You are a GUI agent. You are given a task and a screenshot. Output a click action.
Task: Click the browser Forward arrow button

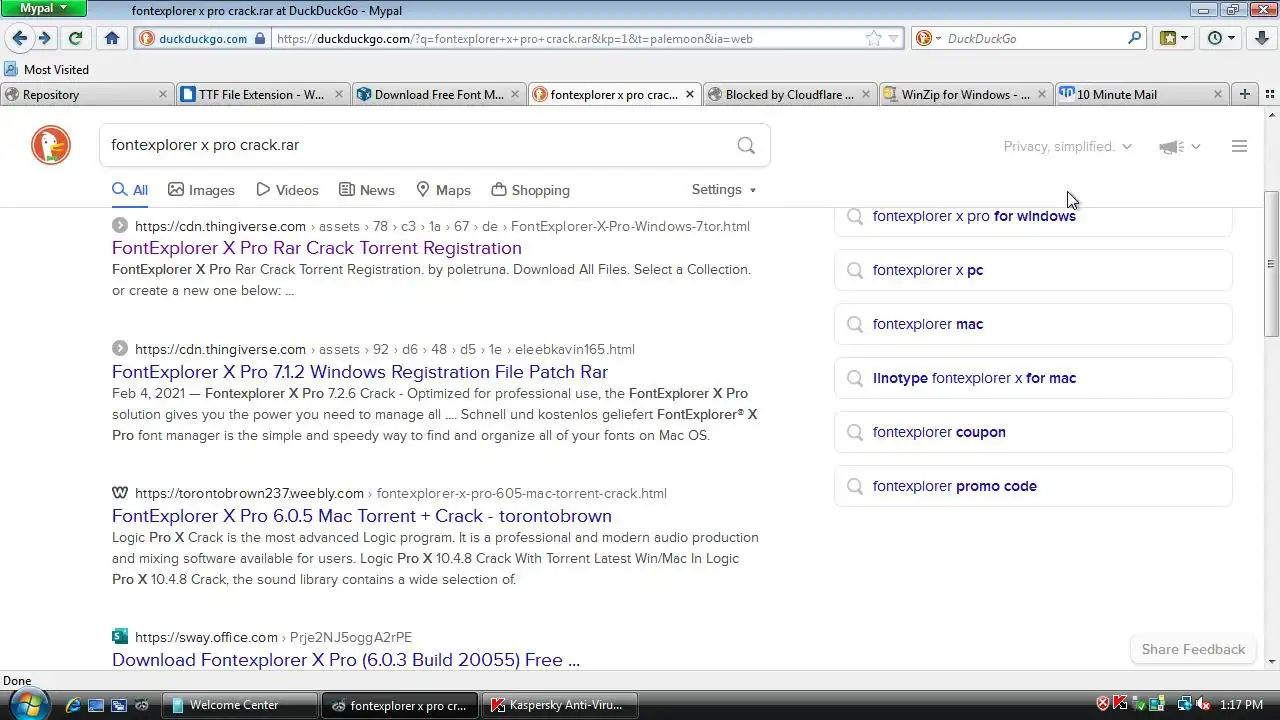pyautogui.click(x=45, y=38)
